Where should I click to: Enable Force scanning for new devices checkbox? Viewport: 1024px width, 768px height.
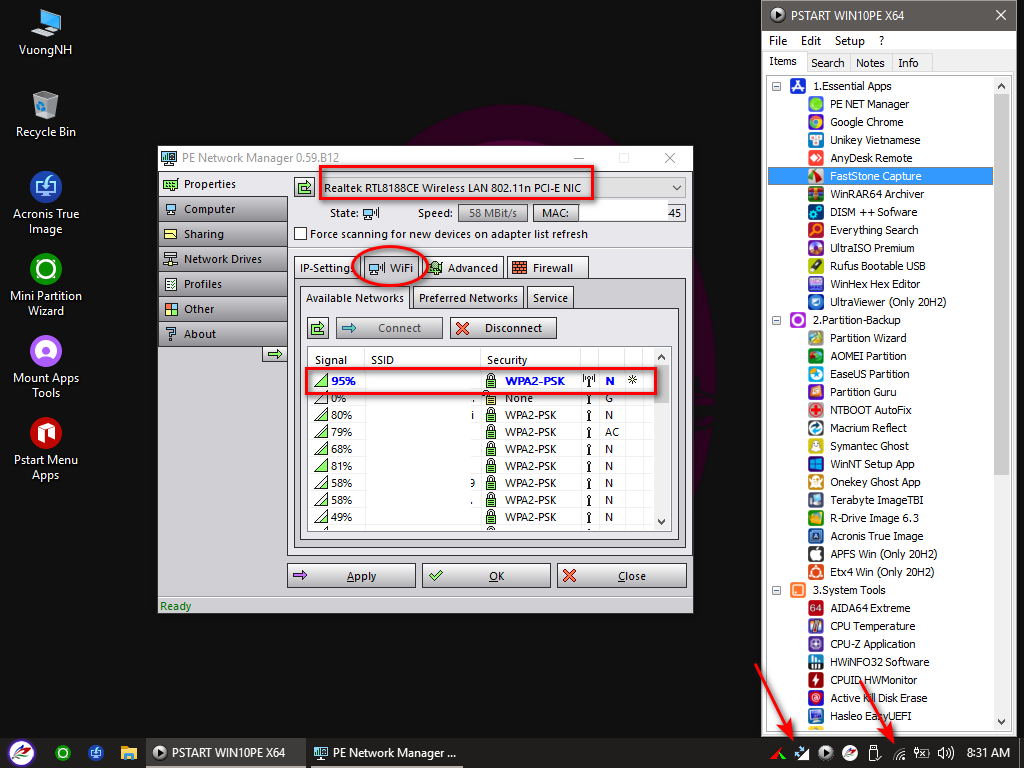coord(301,234)
